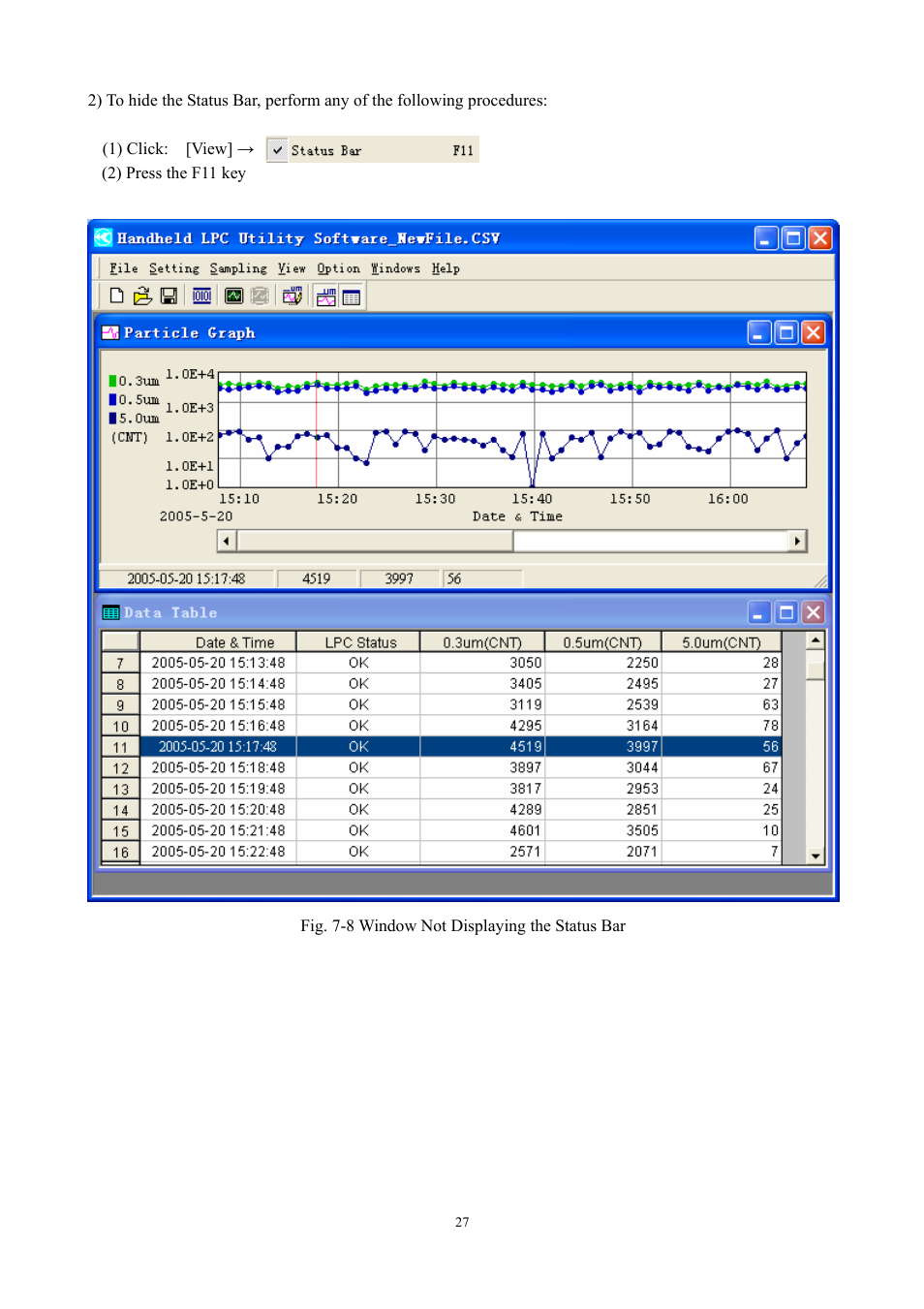Click the 0.5um value '2953'
The width and height of the screenshot is (924, 1309).
(x=602, y=789)
